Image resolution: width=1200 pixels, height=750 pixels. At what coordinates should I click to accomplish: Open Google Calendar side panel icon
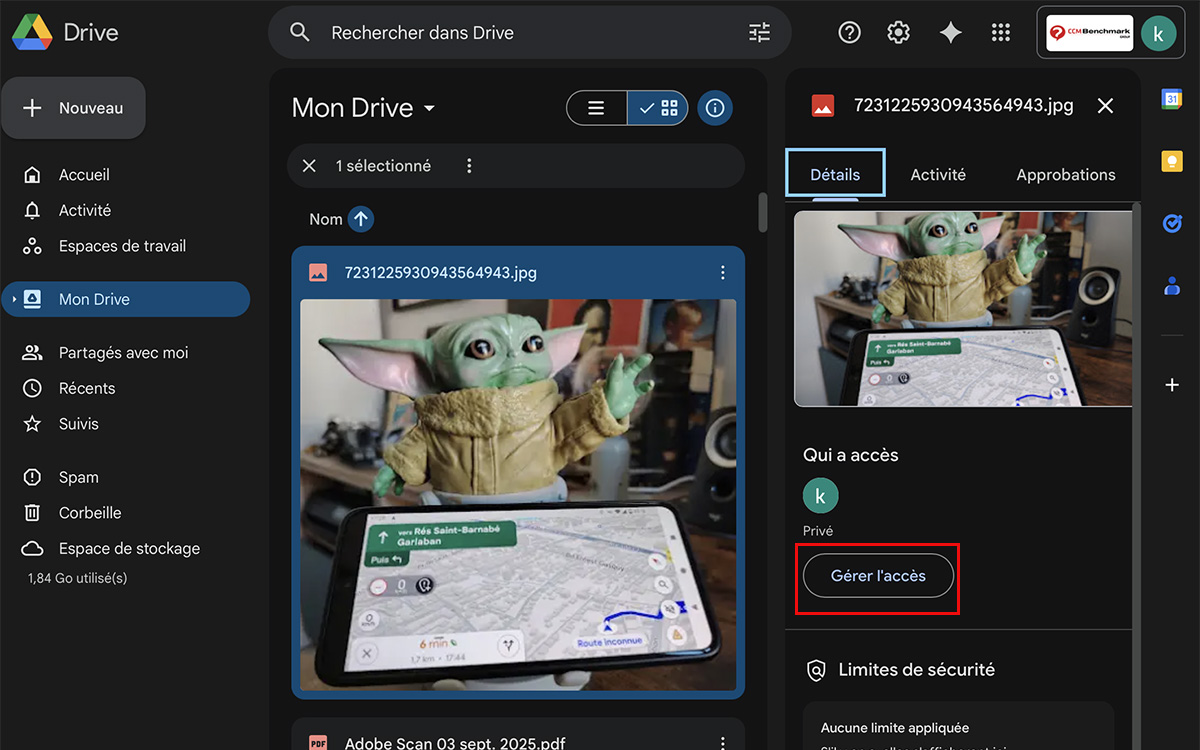pos(1172,99)
